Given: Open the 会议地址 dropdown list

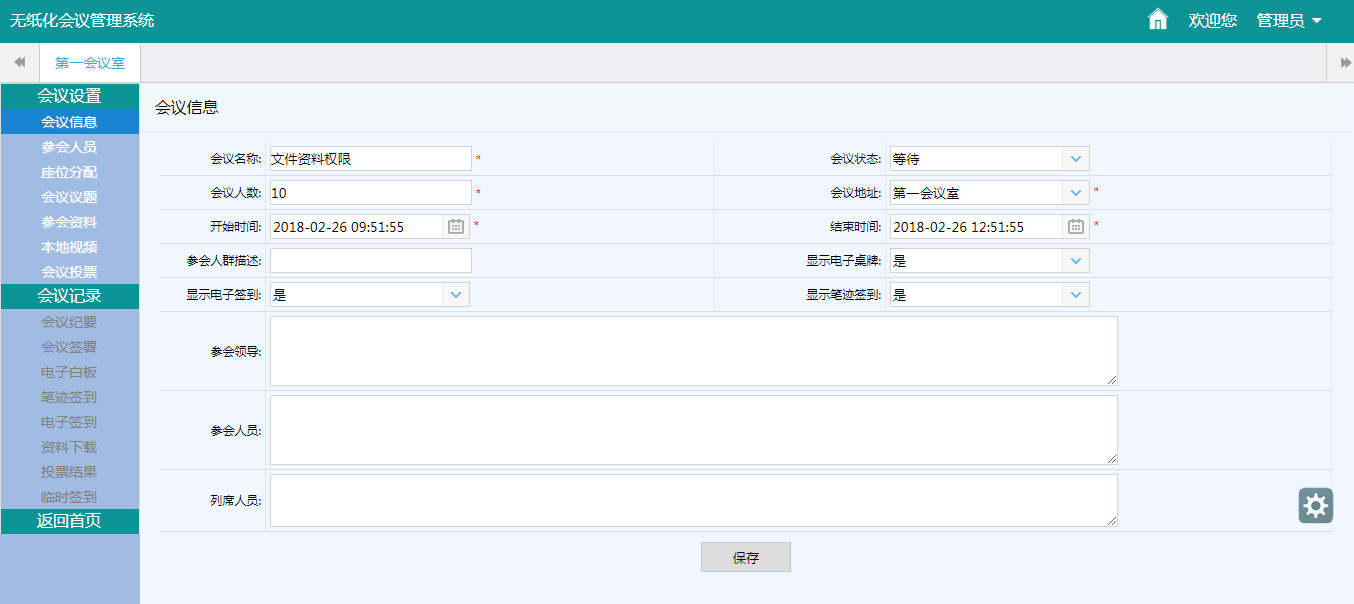Looking at the screenshot, I should pos(1075,193).
